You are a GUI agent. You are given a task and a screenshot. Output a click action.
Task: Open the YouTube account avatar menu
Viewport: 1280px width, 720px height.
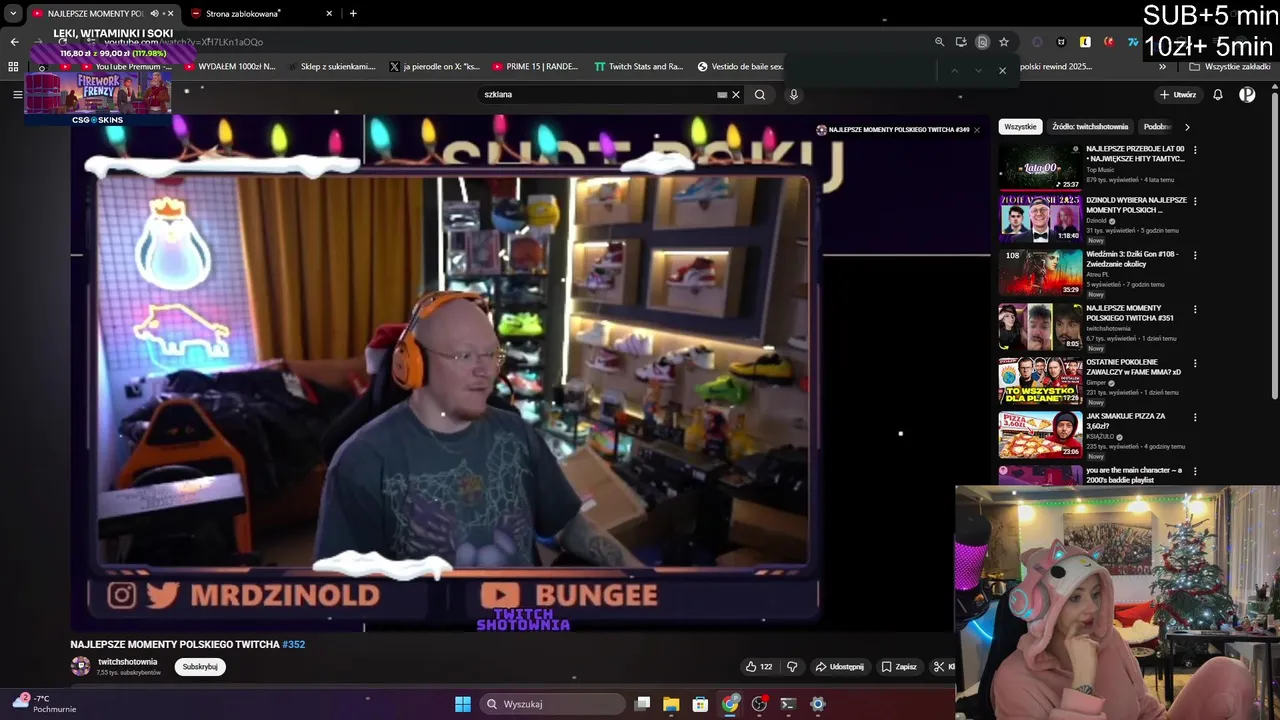pos(1247,95)
